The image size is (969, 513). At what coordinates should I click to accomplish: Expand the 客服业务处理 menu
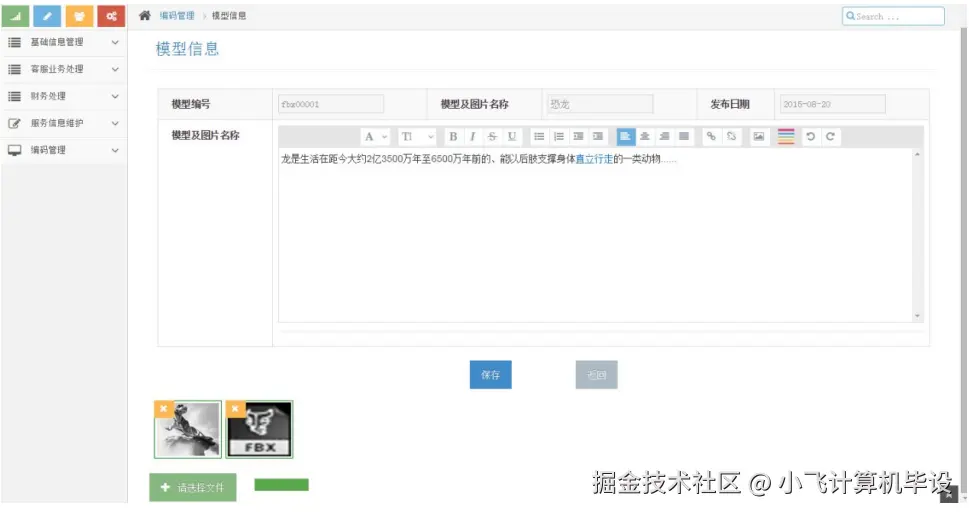(x=64, y=69)
